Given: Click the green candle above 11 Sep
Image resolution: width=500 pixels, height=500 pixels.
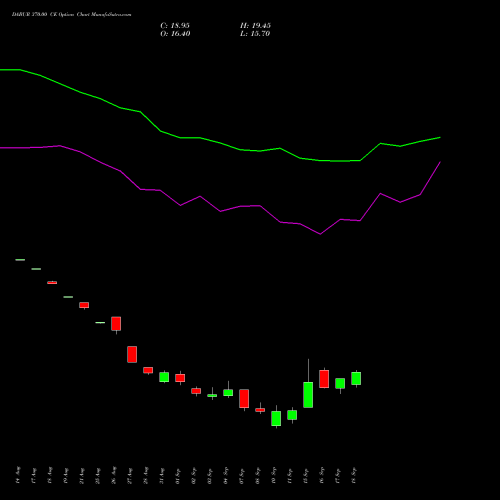Looking at the screenshot, I should [x=292, y=415].
